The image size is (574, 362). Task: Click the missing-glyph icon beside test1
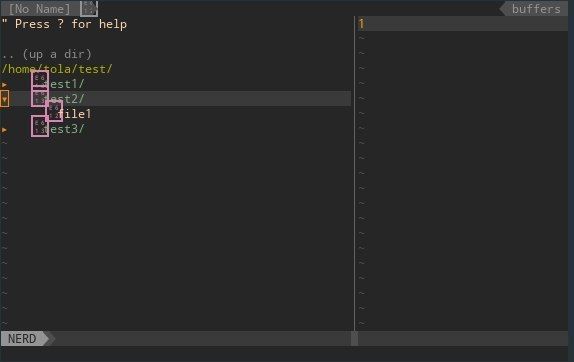tap(40, 81)
